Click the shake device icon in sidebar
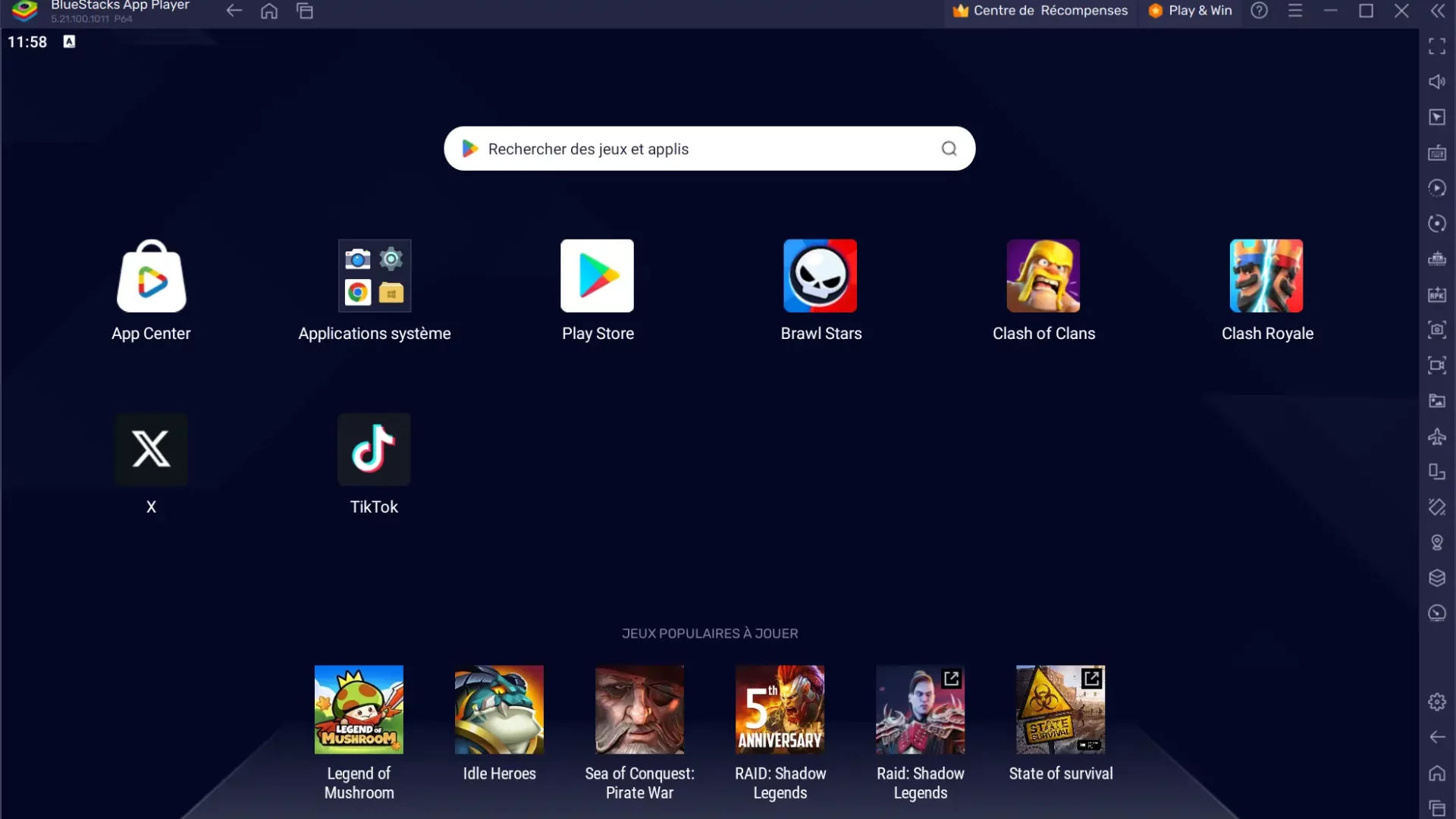This screenshot has width=1456, height=819. (x=1437, y=507)
